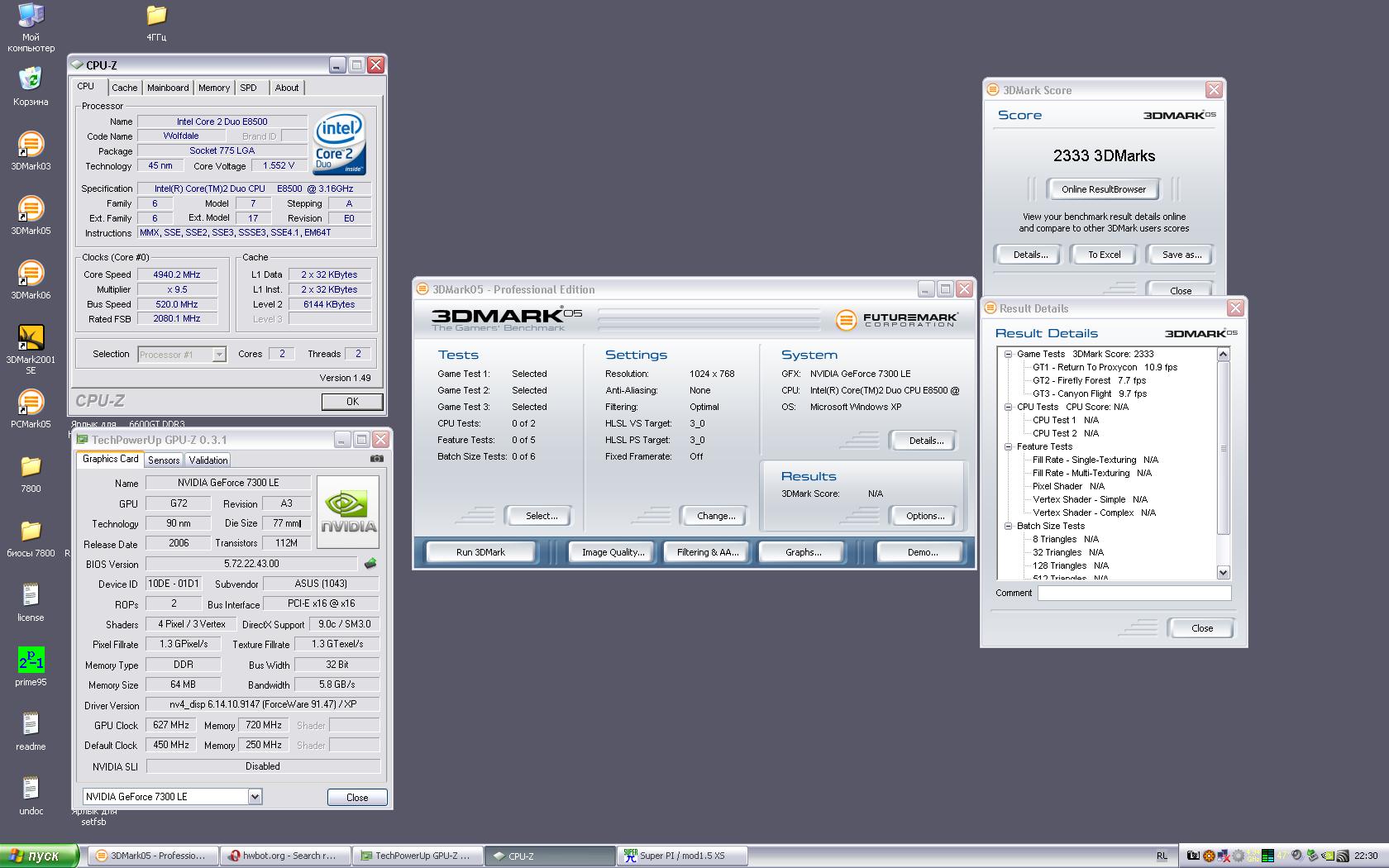Switch to Super PI taskbar item

pos(682,856)
